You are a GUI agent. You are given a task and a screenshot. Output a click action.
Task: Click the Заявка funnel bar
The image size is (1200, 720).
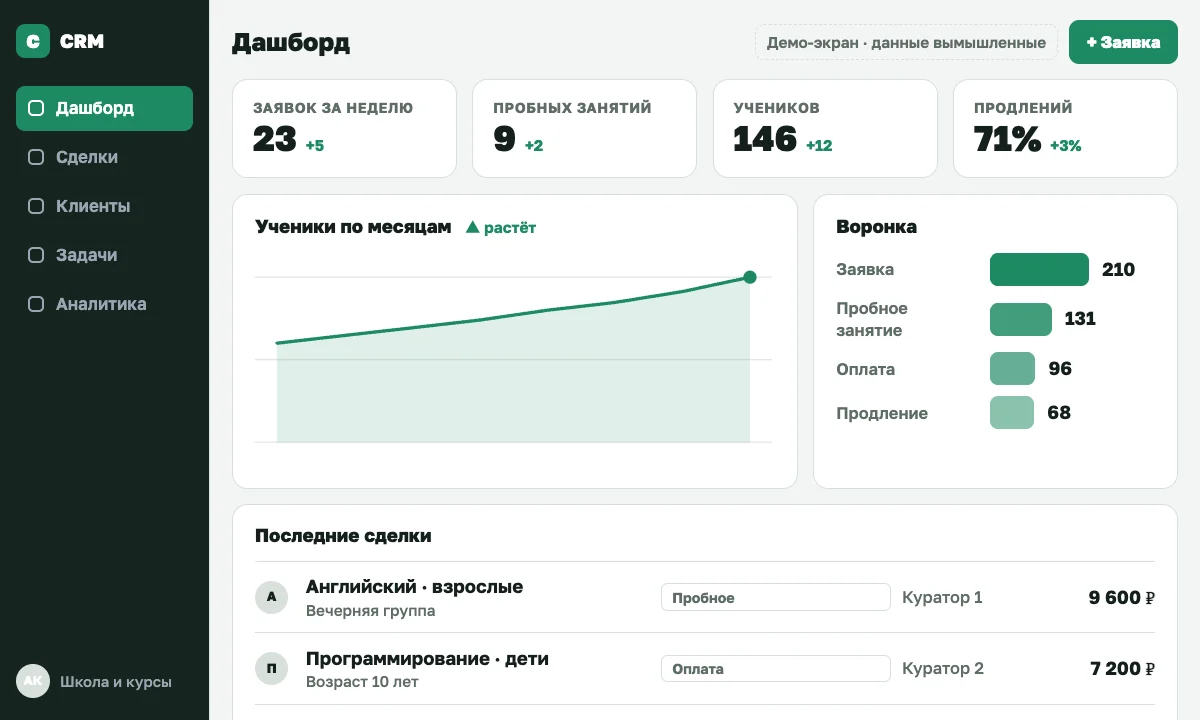1039,269
